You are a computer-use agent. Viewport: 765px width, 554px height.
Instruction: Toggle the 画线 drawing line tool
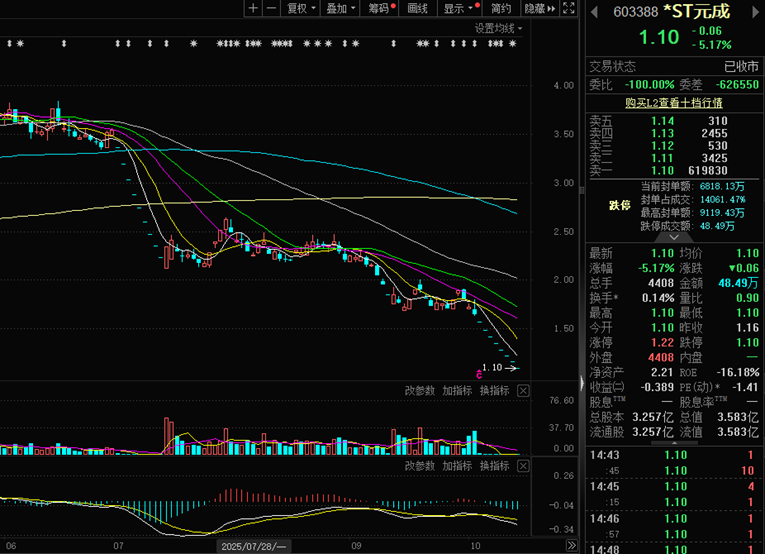click(x=418, y=8)
